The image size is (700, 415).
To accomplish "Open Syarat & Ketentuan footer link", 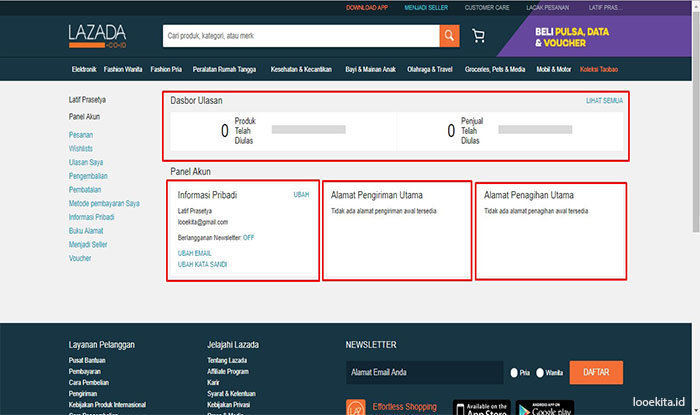I will click(231, 394).
